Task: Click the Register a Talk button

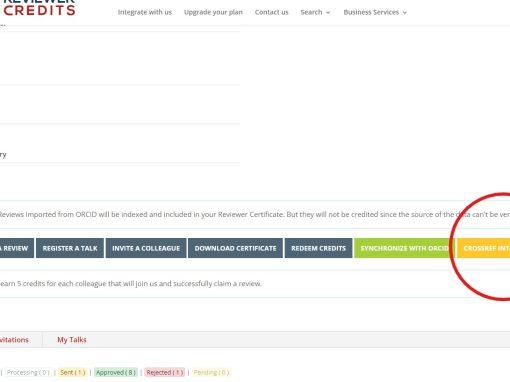Action: (x=70, y=248)
